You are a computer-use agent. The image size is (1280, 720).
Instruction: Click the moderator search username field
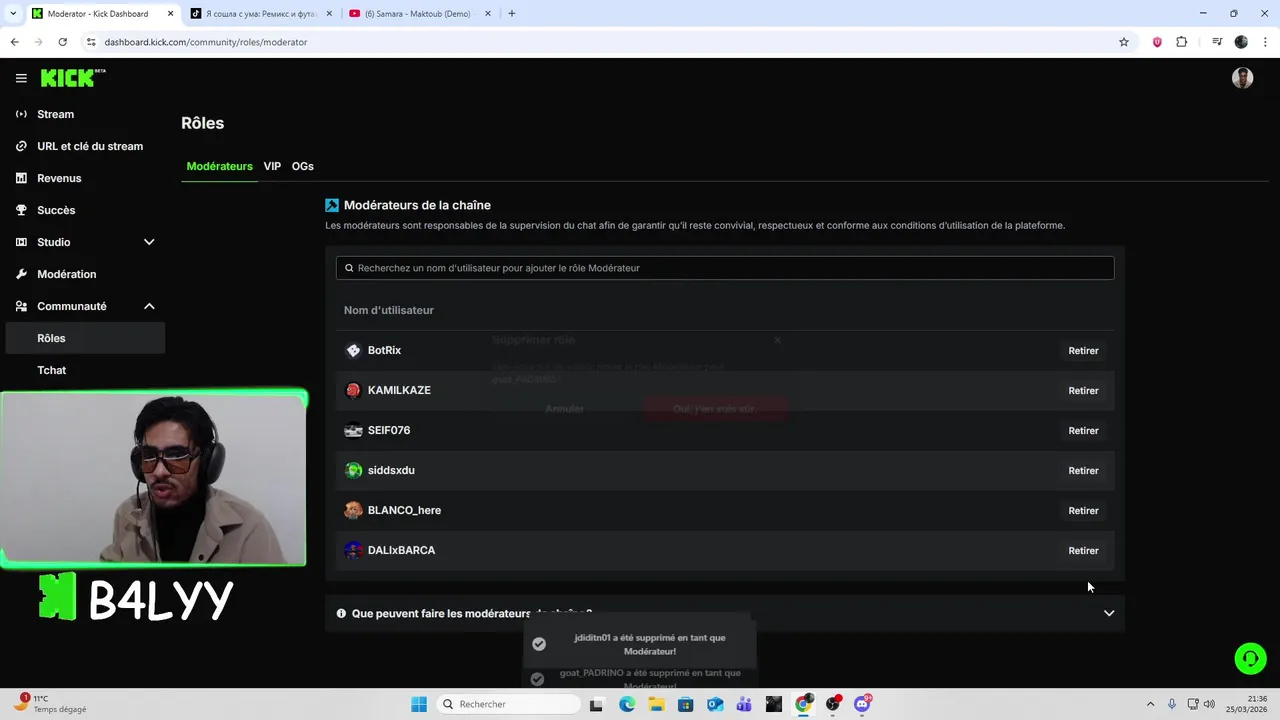(725, 268)
